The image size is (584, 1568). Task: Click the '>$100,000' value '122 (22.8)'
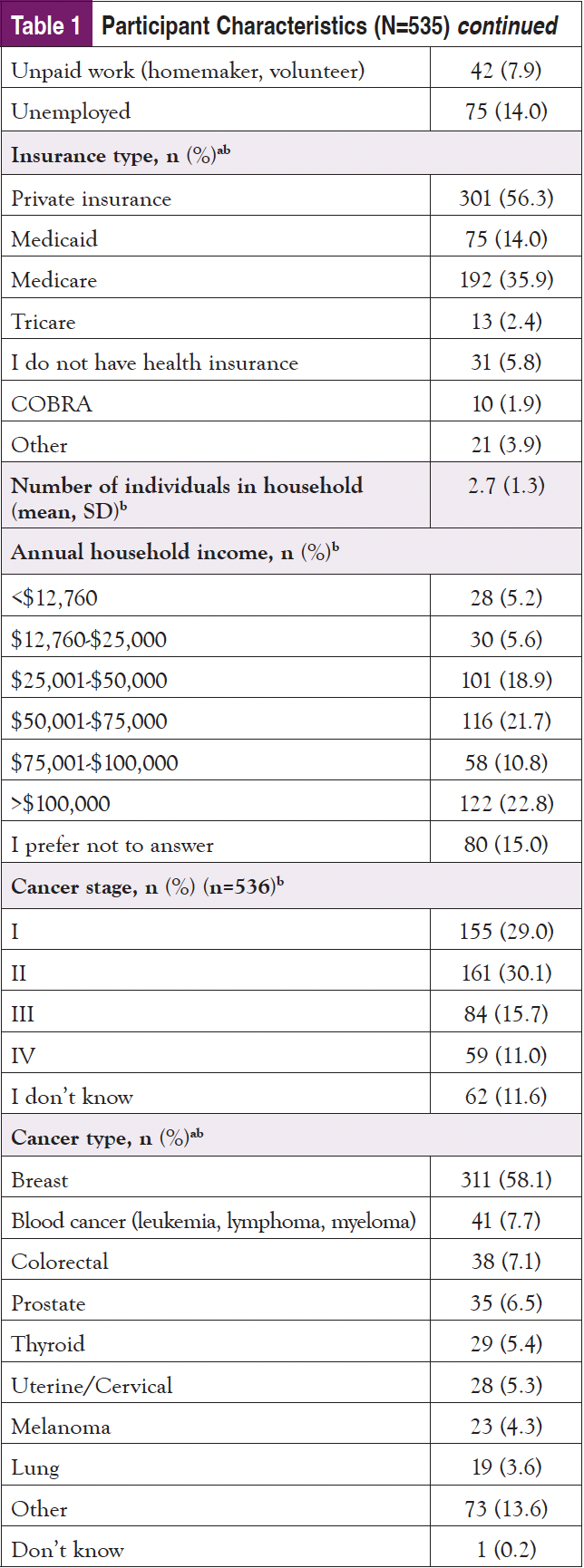click(x=505, y=804)
